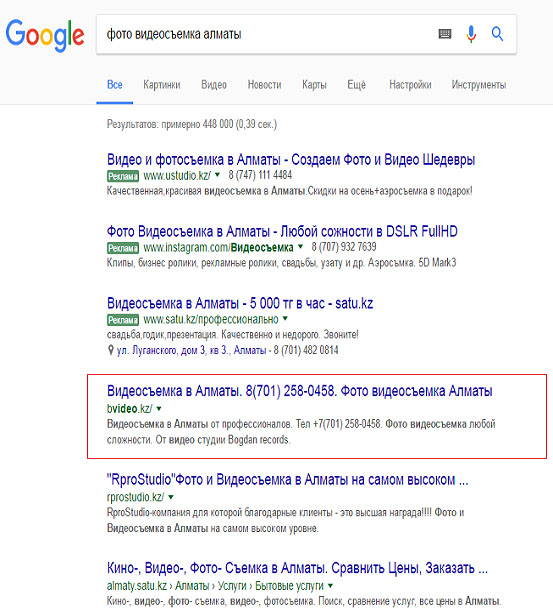The width and height of the screenshot is (553, 610).
Task: Click the map pin icon near Луганского address
Action: 111,351
